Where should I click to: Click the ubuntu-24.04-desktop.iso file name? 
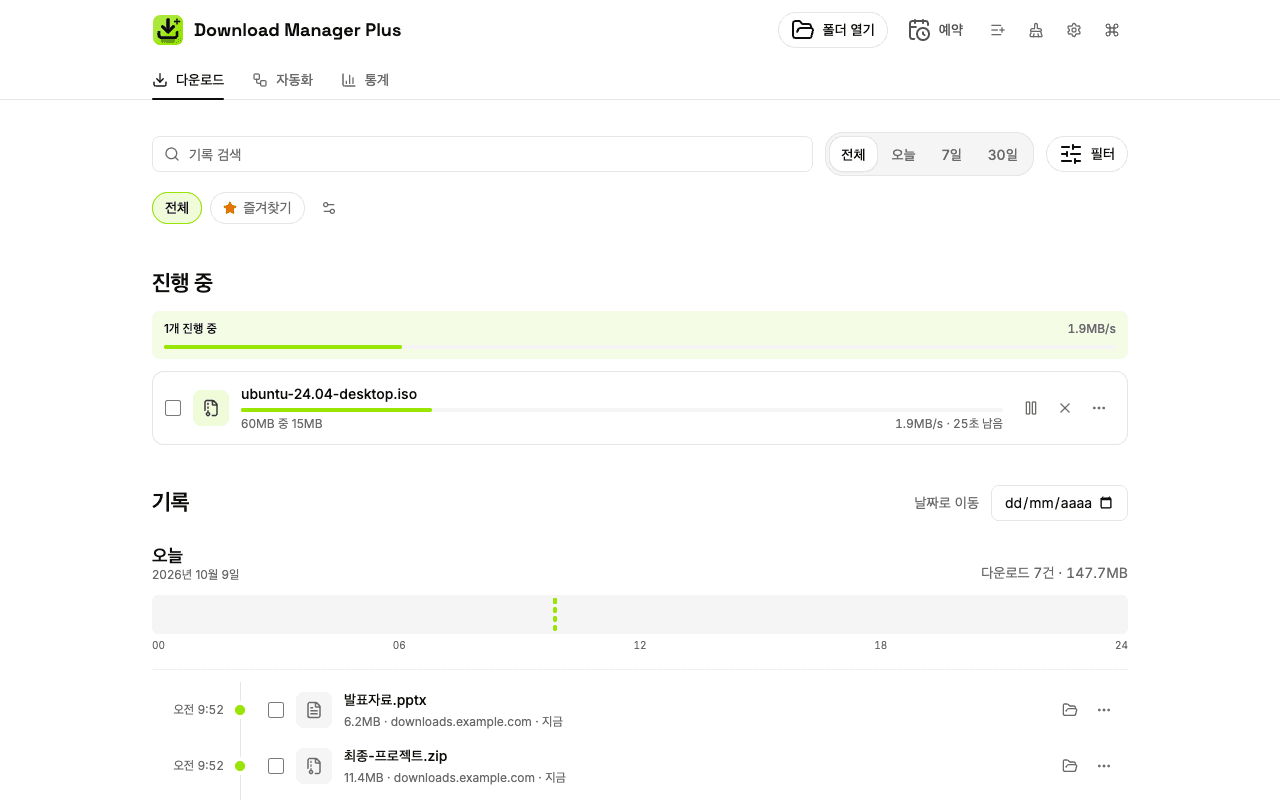(x=329, y=394)
